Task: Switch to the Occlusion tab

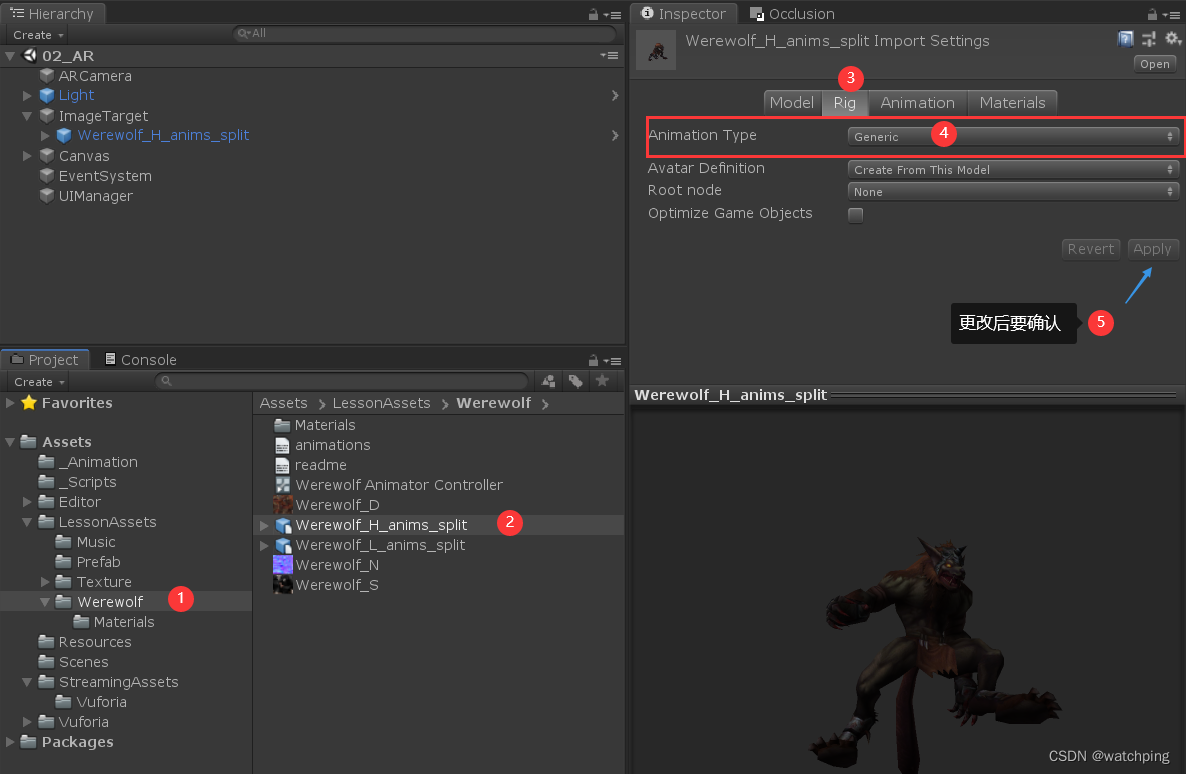Action: tap(793, 14)
